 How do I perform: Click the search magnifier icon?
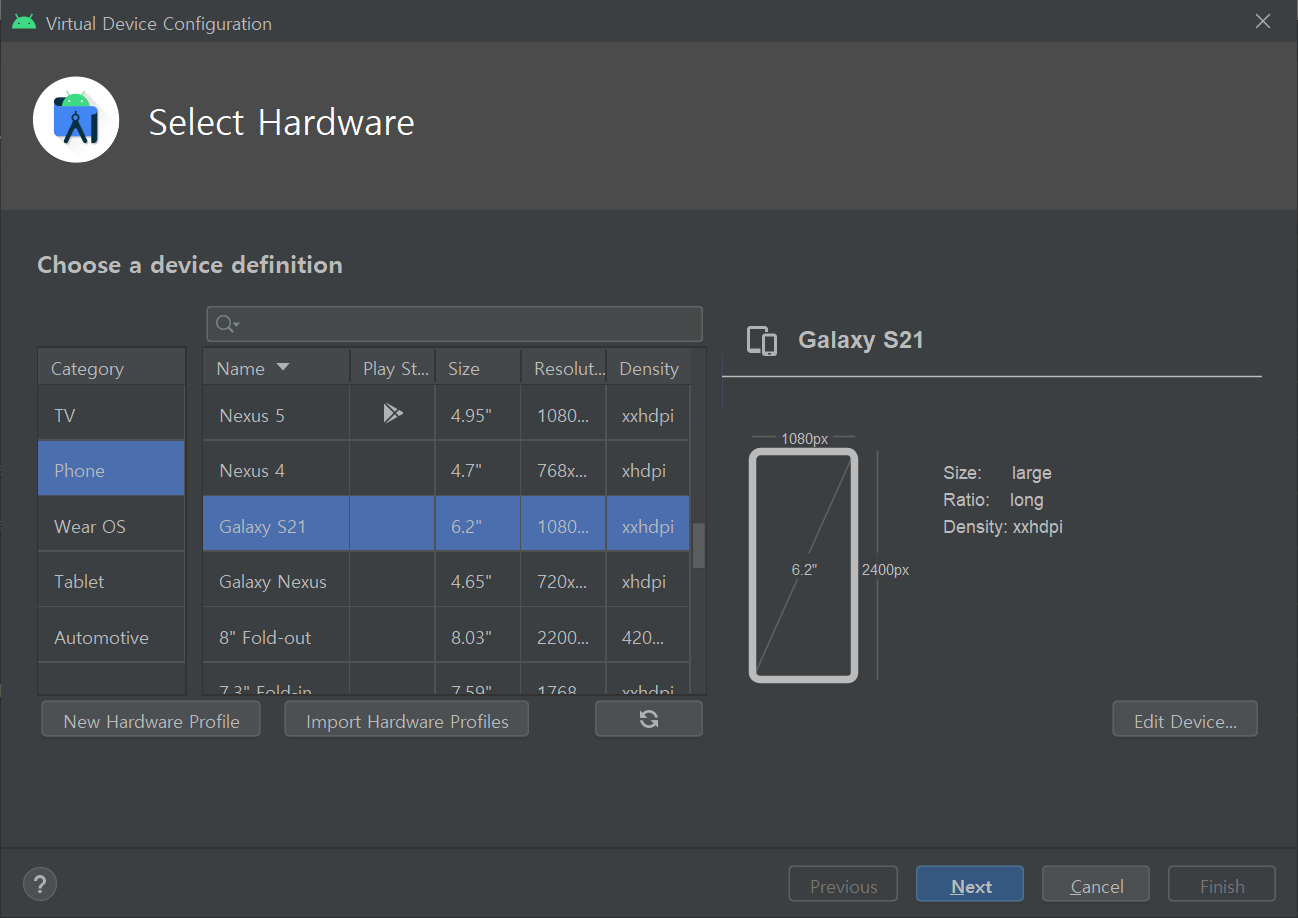pyautogui.click(x=226, y=324)
